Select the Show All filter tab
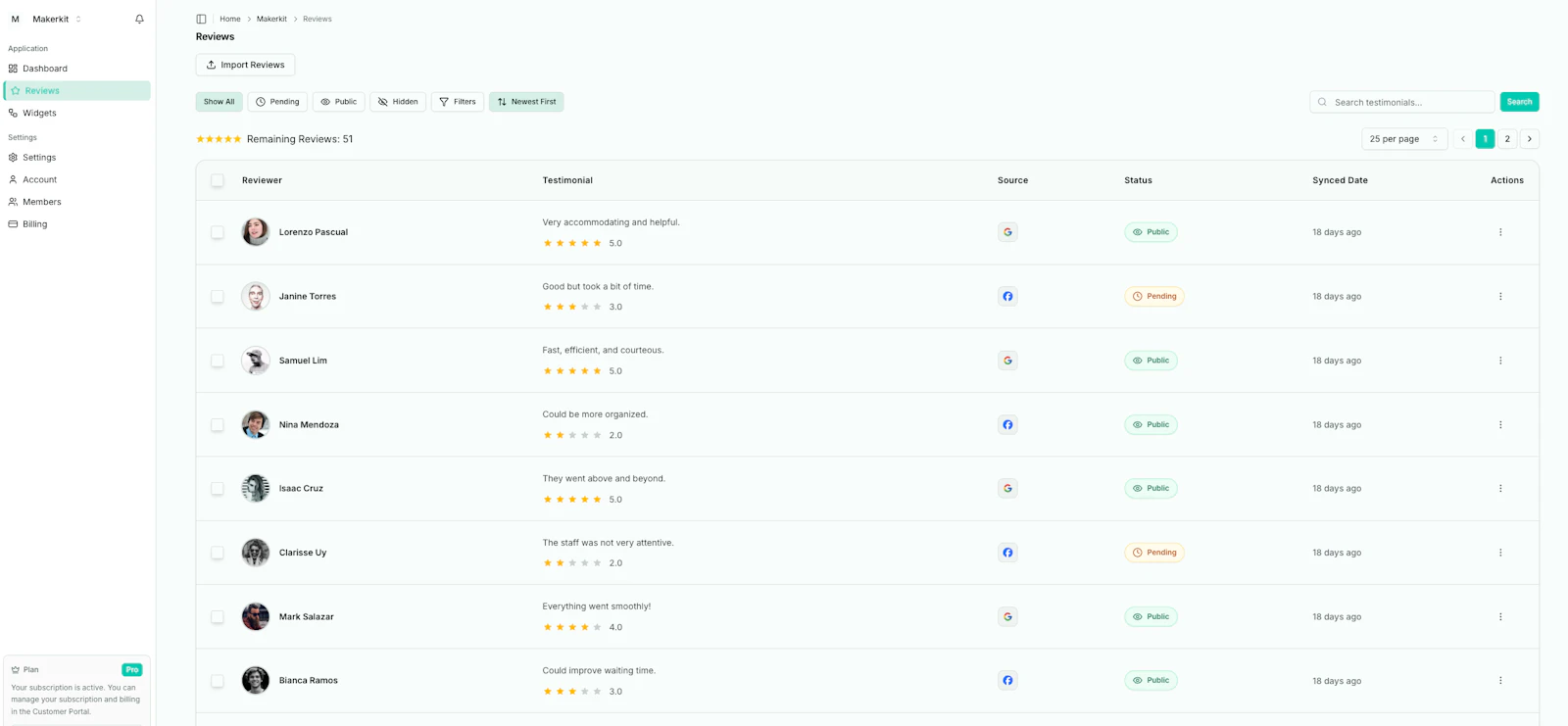1568x726 pixels. 220,102
